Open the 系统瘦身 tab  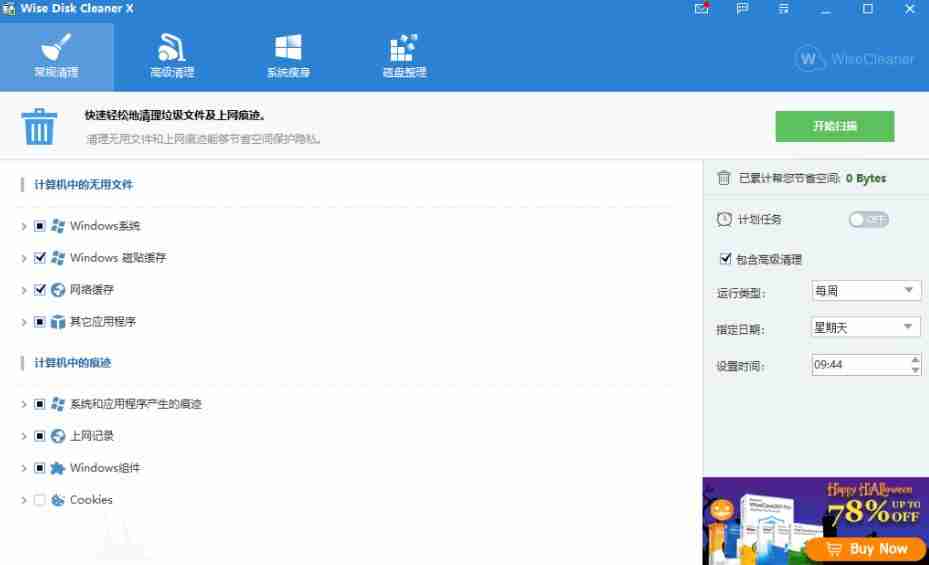pyautogui.click(x=288, y=57)
